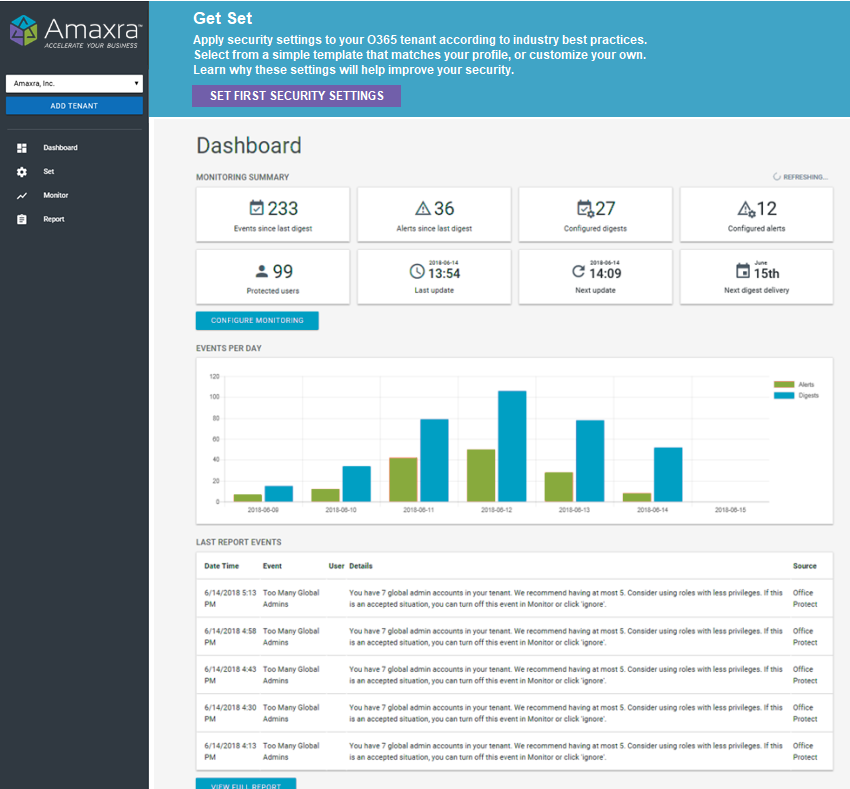This screenshot has width=850, height=789.
Task: Open the Dashboard menu item
Action: [60, 147]
